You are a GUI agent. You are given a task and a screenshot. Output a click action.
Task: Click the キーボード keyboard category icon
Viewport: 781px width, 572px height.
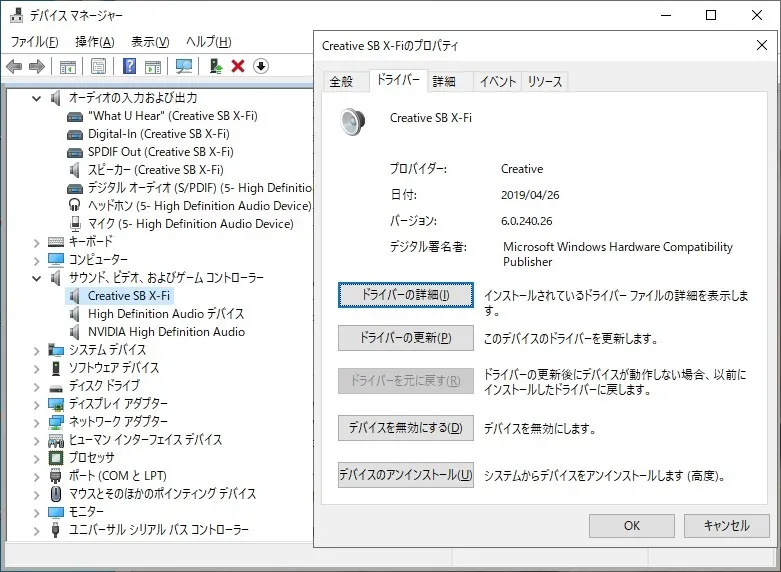[x=56, y=242]
